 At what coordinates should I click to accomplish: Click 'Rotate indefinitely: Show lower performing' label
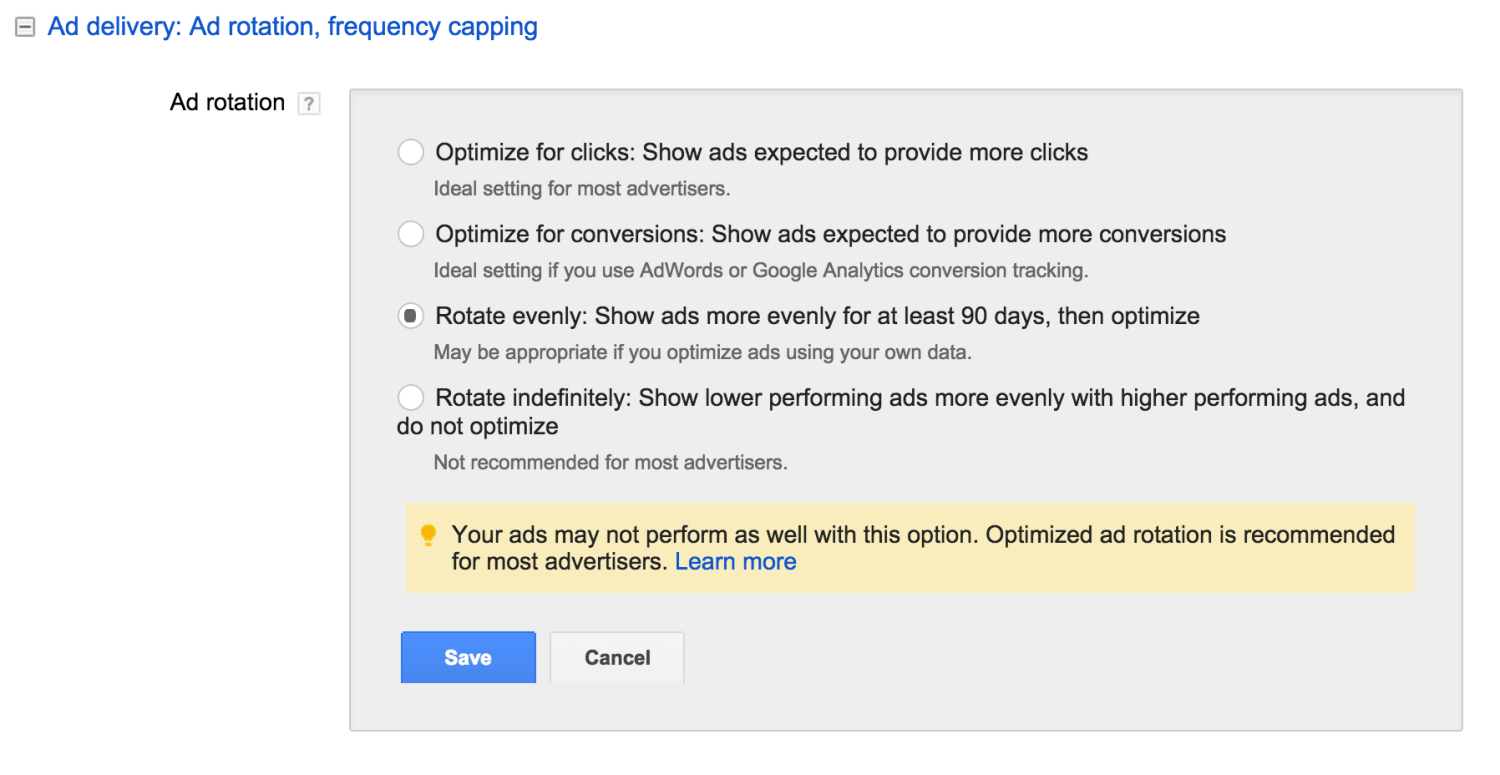point(901,412)
